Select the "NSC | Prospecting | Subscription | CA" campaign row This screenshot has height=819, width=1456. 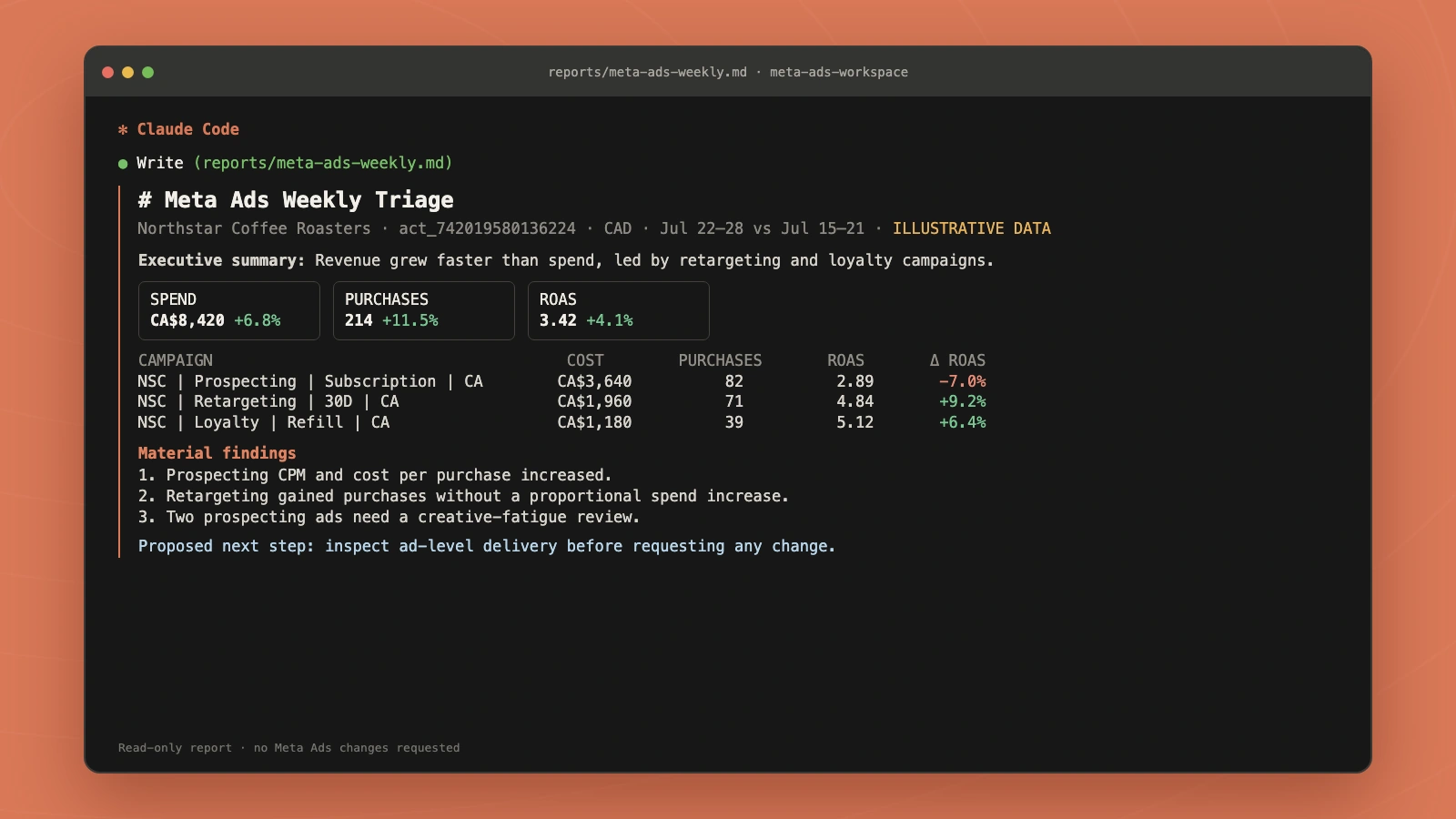point(561,381)
